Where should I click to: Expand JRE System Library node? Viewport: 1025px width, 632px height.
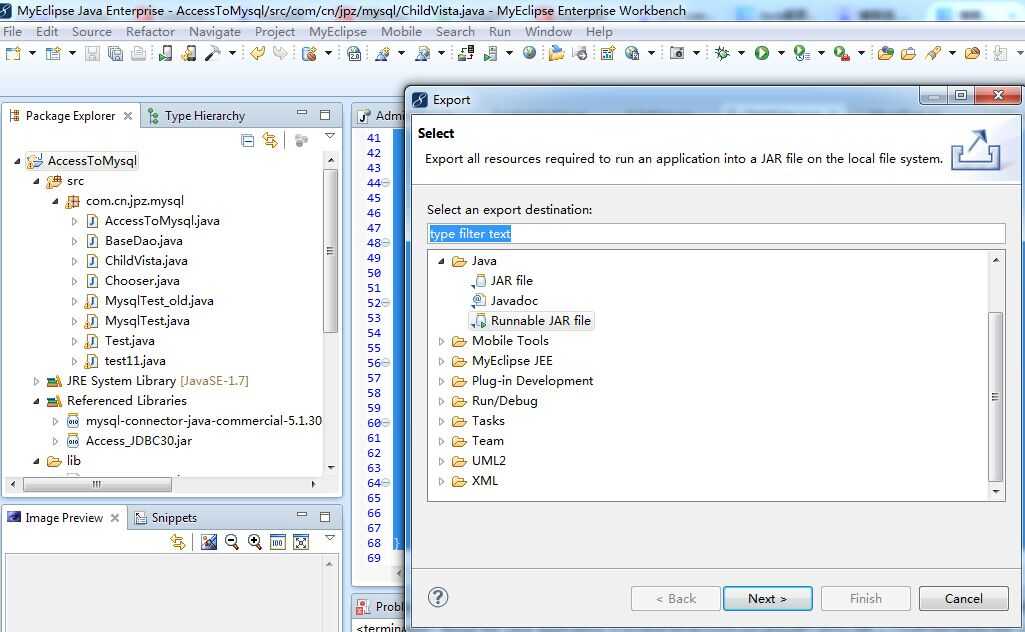pyautogui.click(x=36, y=381)
